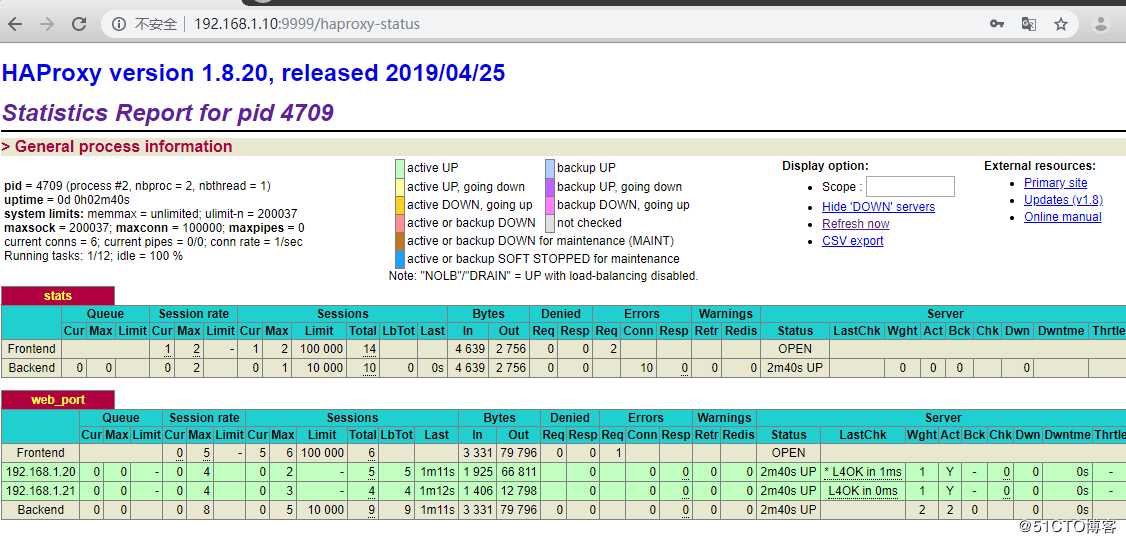This screenshot has height=543, width=1126.
Task: Click the backup UP blue swatch
Action: (550, 168)
